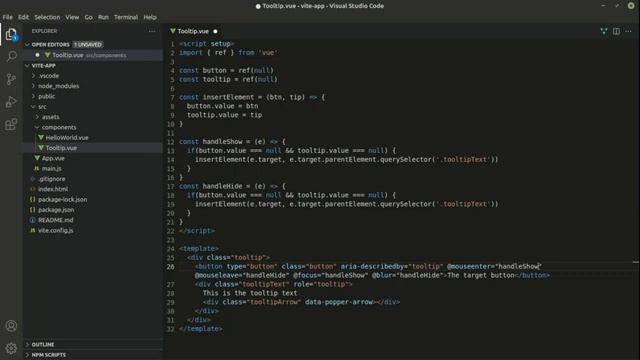Open the Run menu

pos(103,17)
